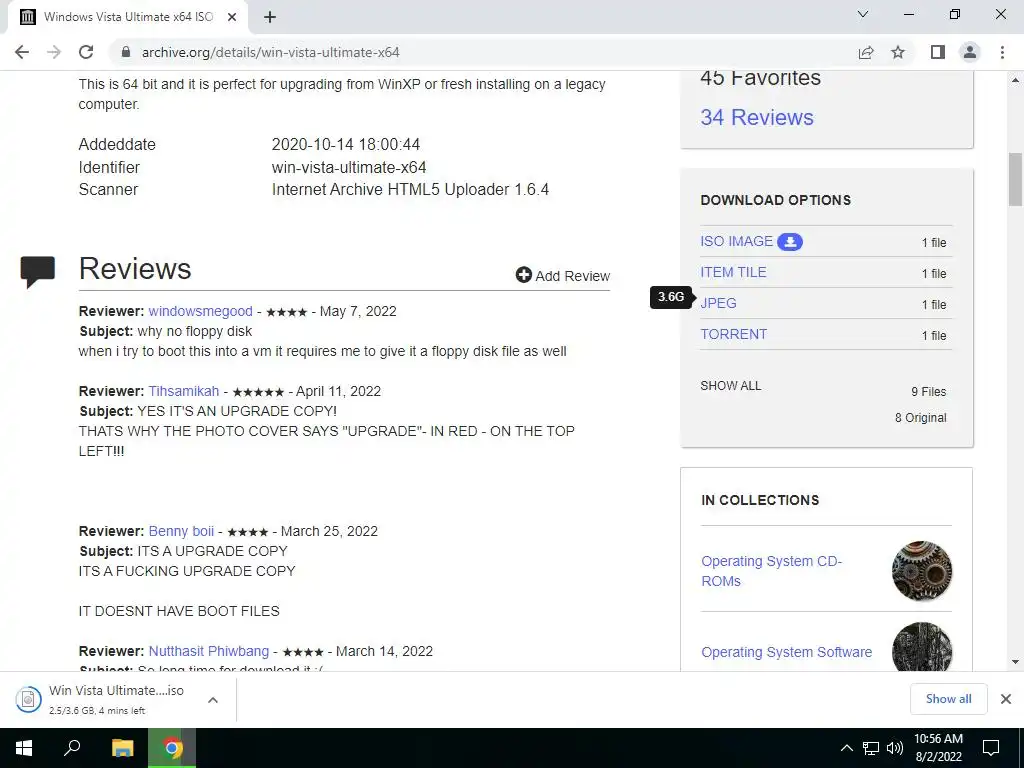
Task: Open reviewer Tihsamikah's profile
Action: point(184,391)
